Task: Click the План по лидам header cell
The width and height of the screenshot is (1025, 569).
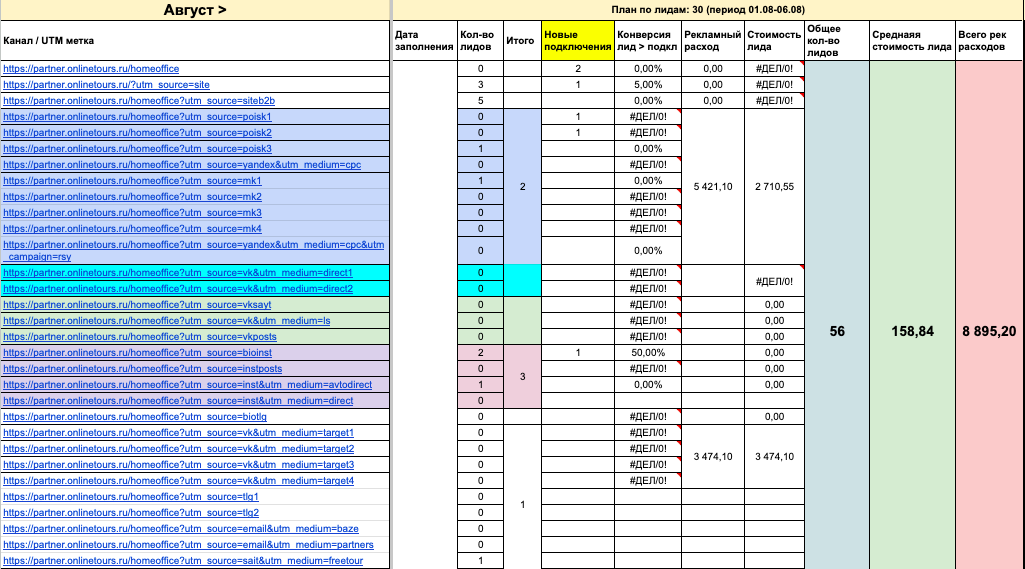Action: pos(707,10)
